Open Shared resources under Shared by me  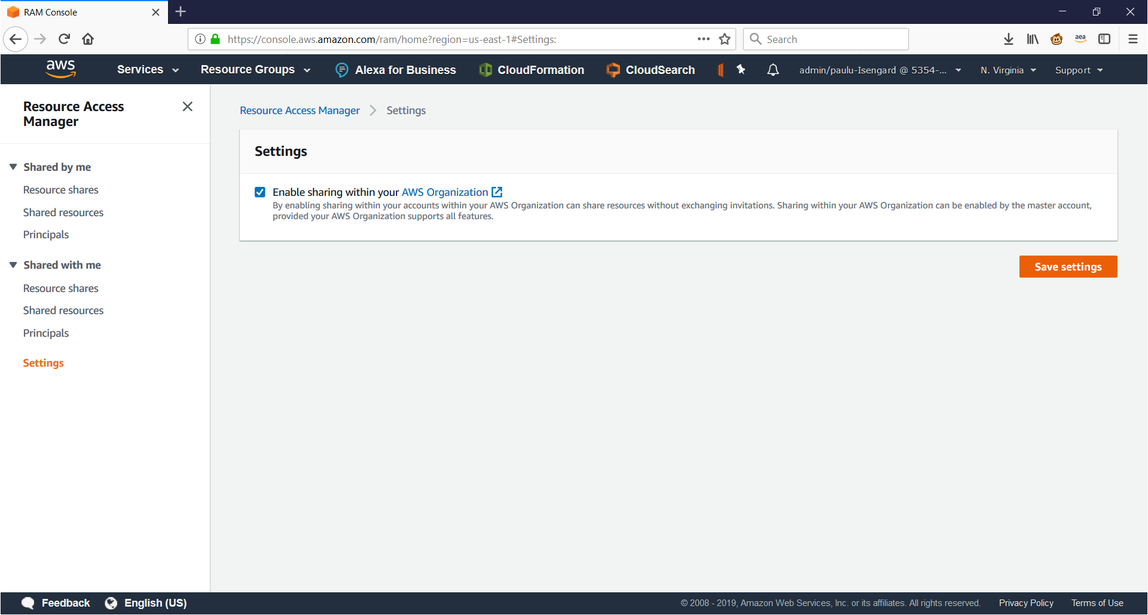[63, 212]
